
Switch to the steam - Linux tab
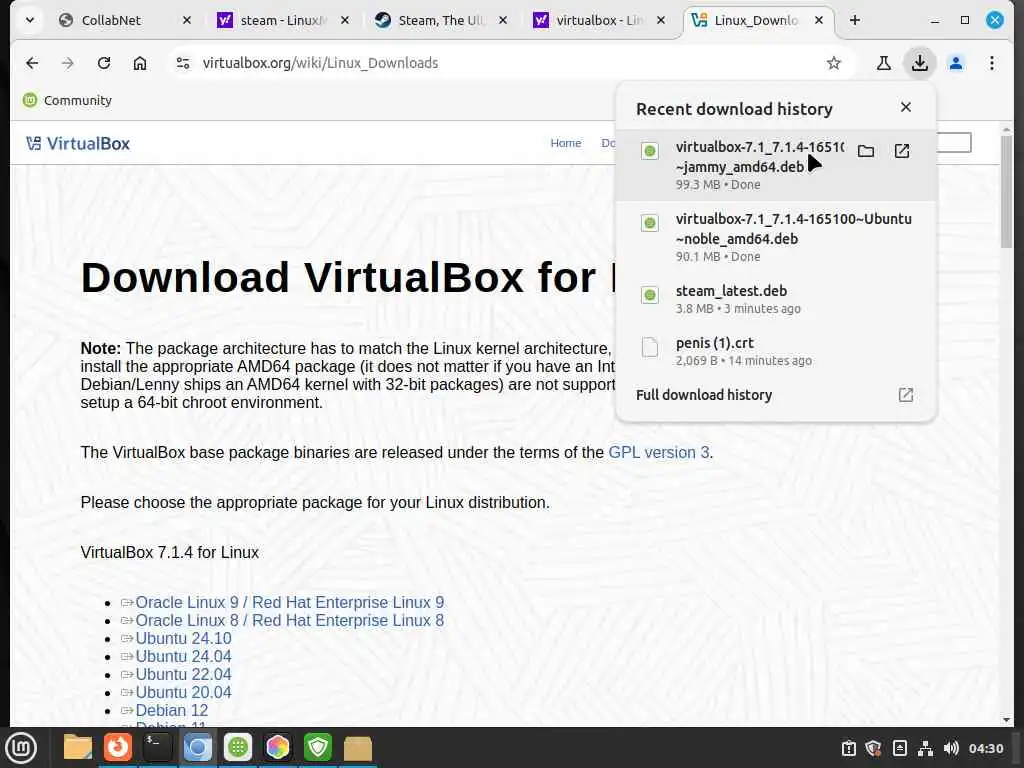click(x=282, y=20)
